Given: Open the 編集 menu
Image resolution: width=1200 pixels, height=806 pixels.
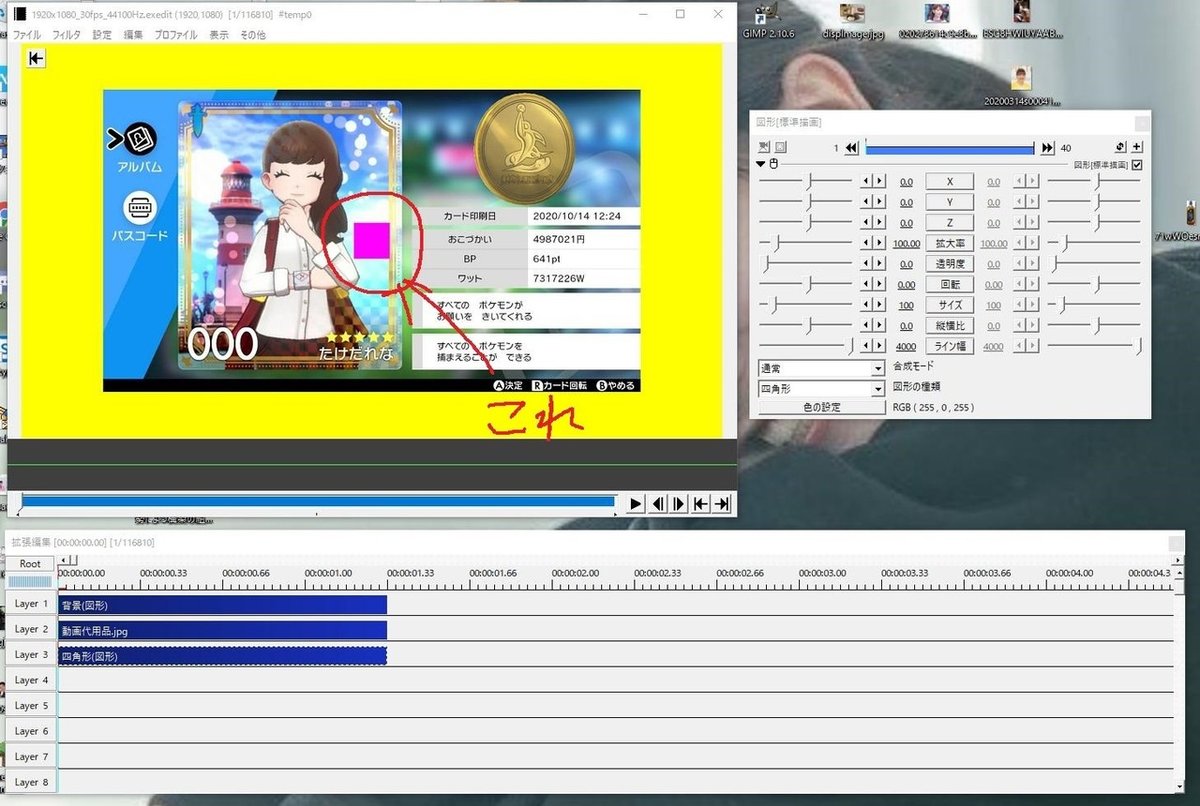Looking at the screenshot, I should [x=133, y=35].
